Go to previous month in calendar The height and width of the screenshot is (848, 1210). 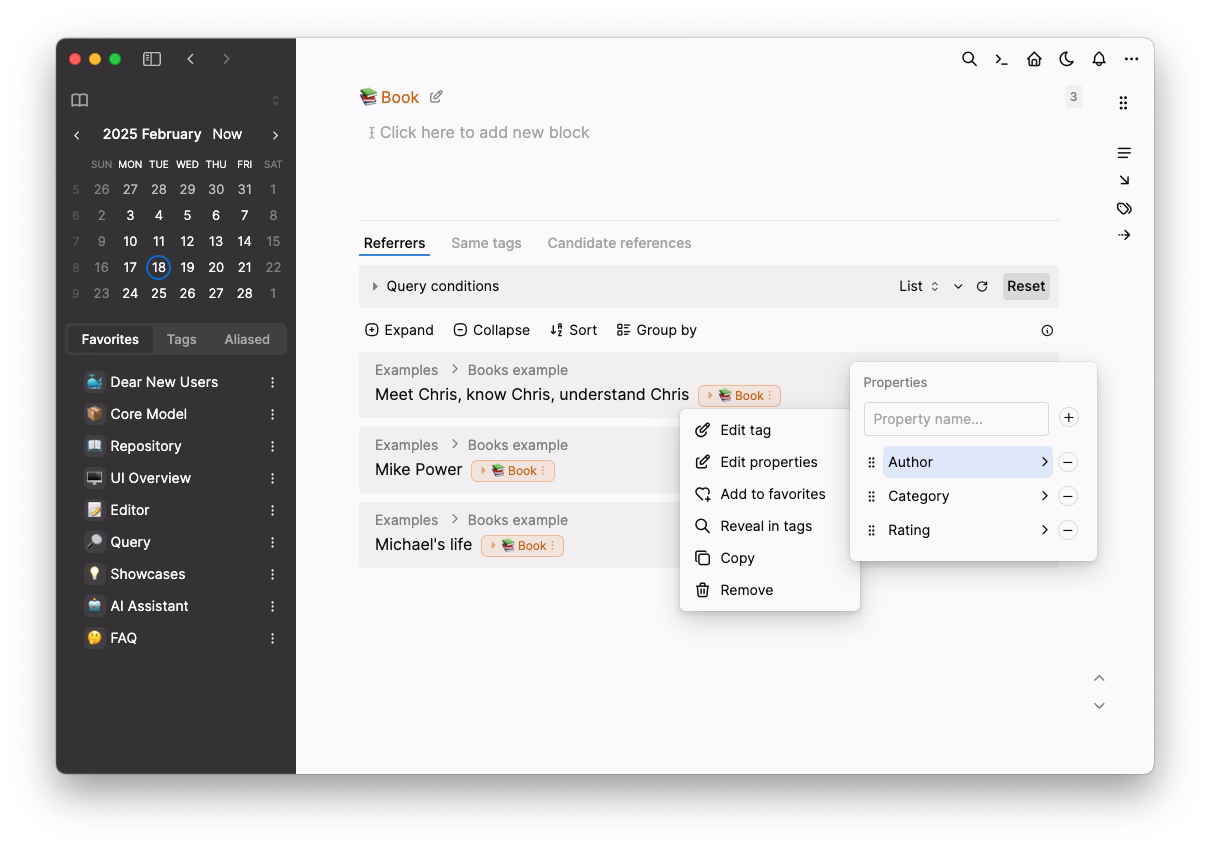[76, 135]
